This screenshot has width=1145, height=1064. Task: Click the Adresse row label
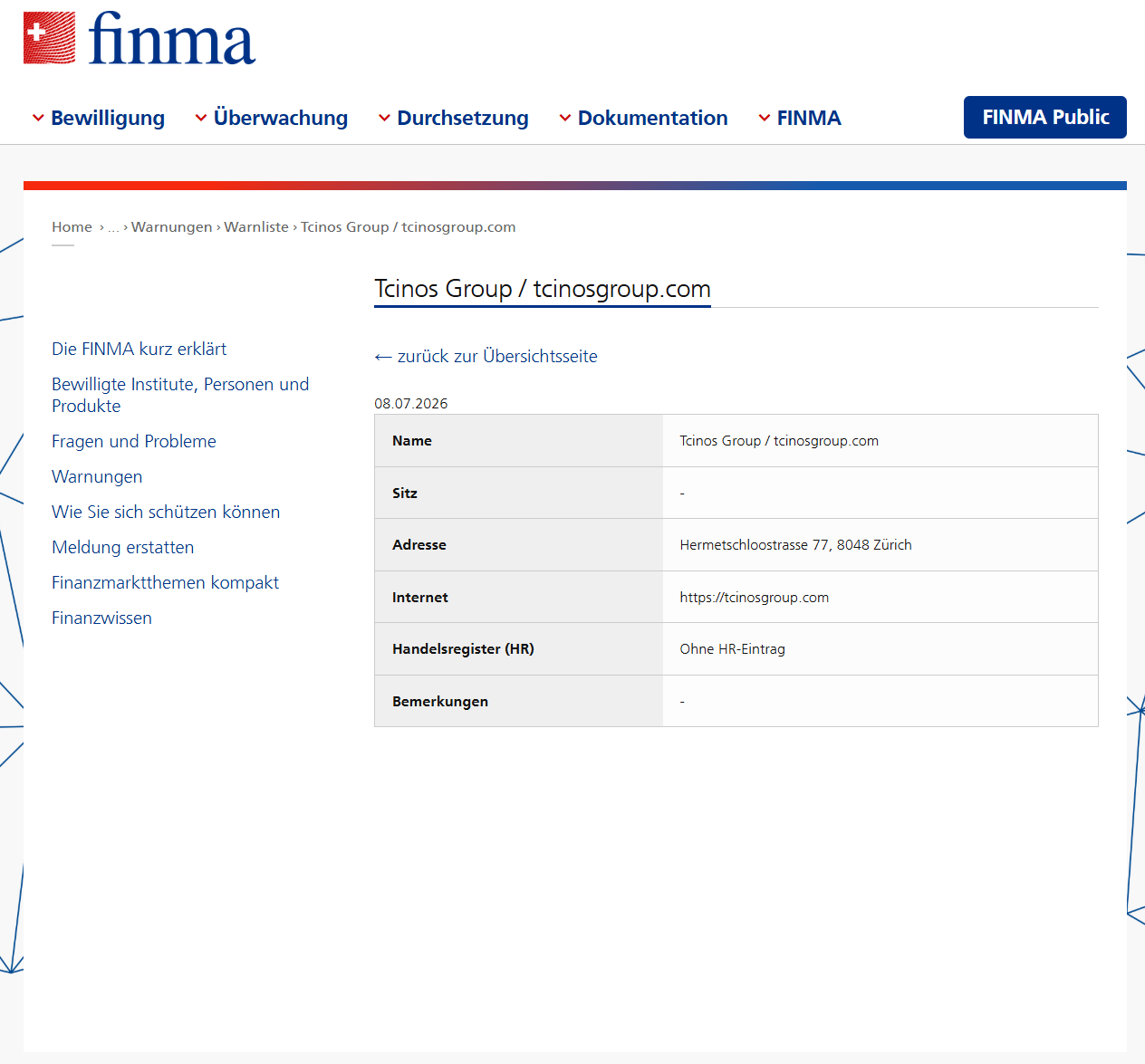pos(419,545)
